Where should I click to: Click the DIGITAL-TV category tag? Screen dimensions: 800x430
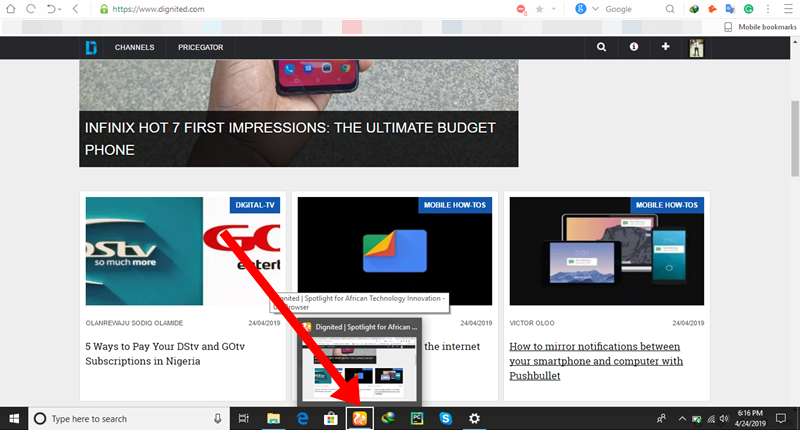coord(255,205)
